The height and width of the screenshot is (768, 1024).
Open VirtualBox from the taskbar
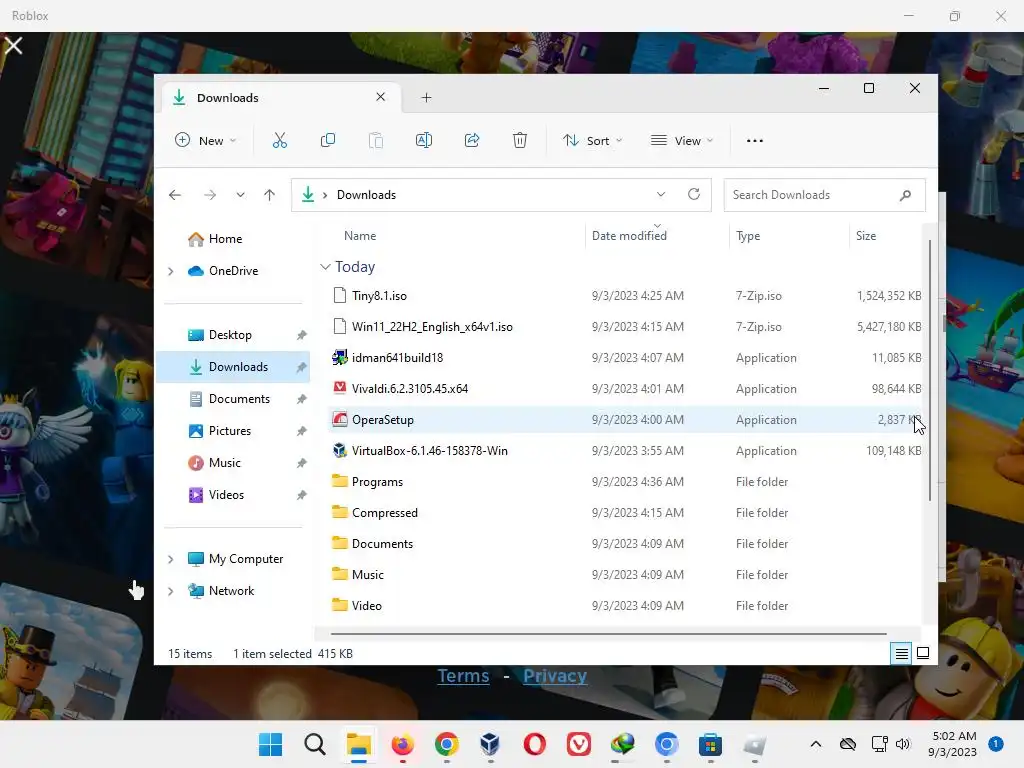[490, 744]
